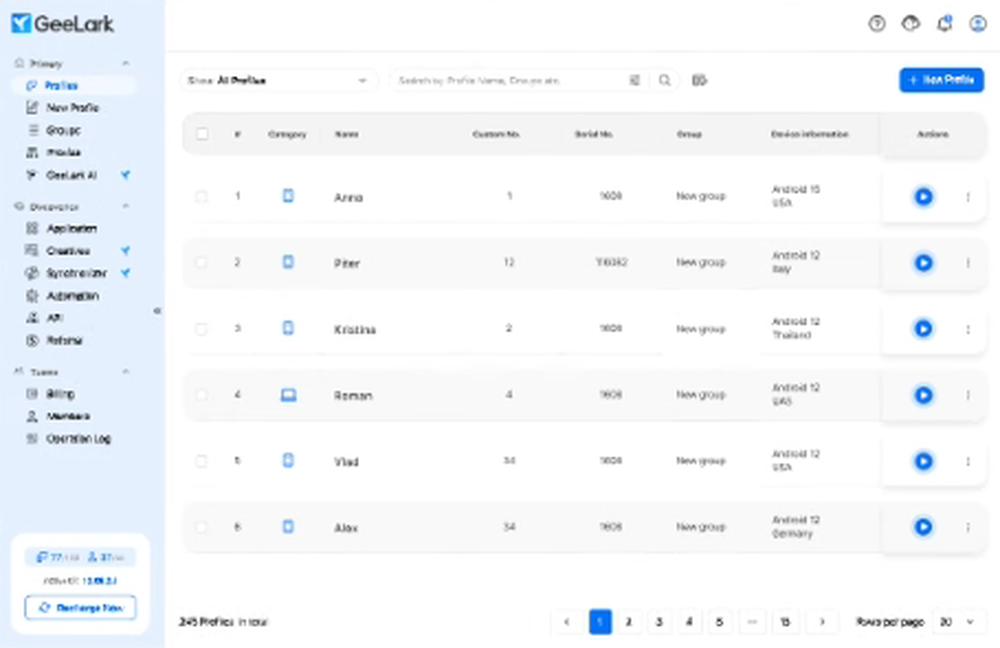Start Anna's profile with the play button
The width and height of the screenshot is (1000, 648).
[923, 197]
